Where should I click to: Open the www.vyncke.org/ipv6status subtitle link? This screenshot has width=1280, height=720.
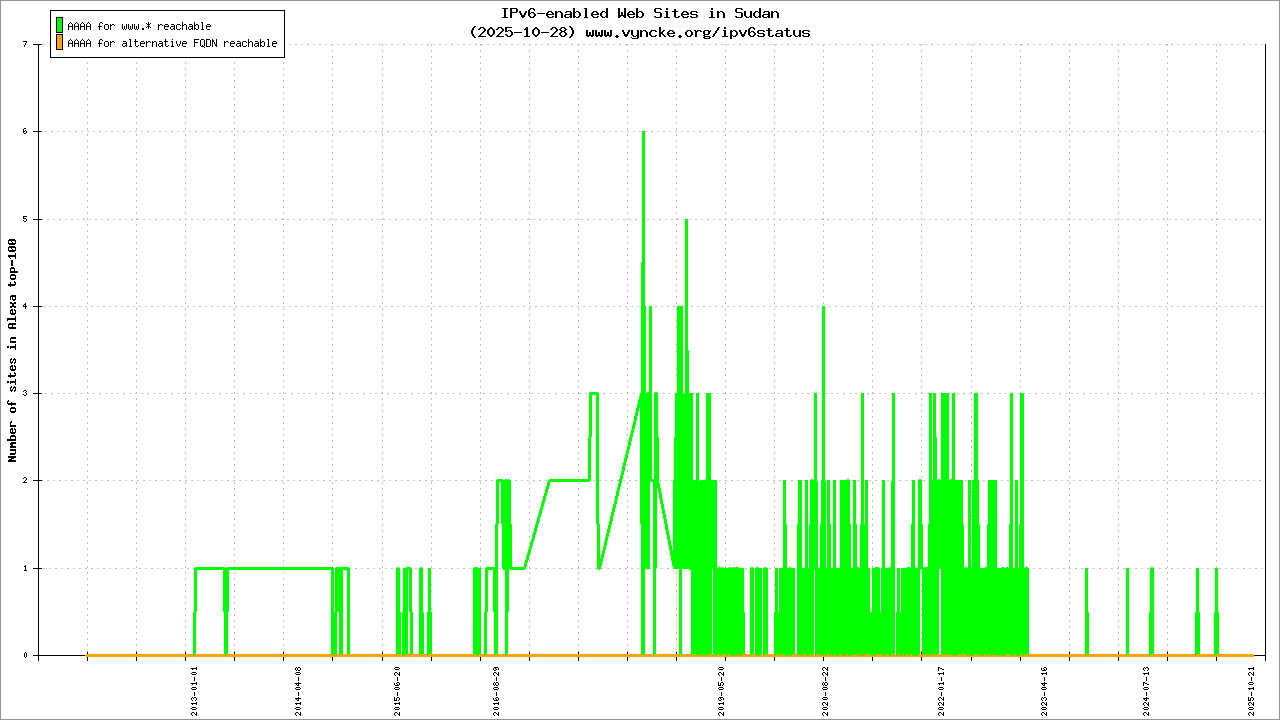click(697, 32)
